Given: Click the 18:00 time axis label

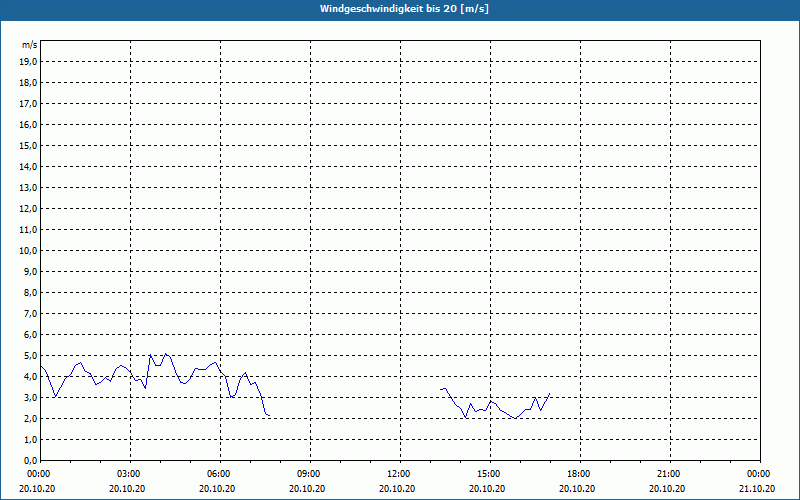Looking at the screenshot, I should pos(580,474).
